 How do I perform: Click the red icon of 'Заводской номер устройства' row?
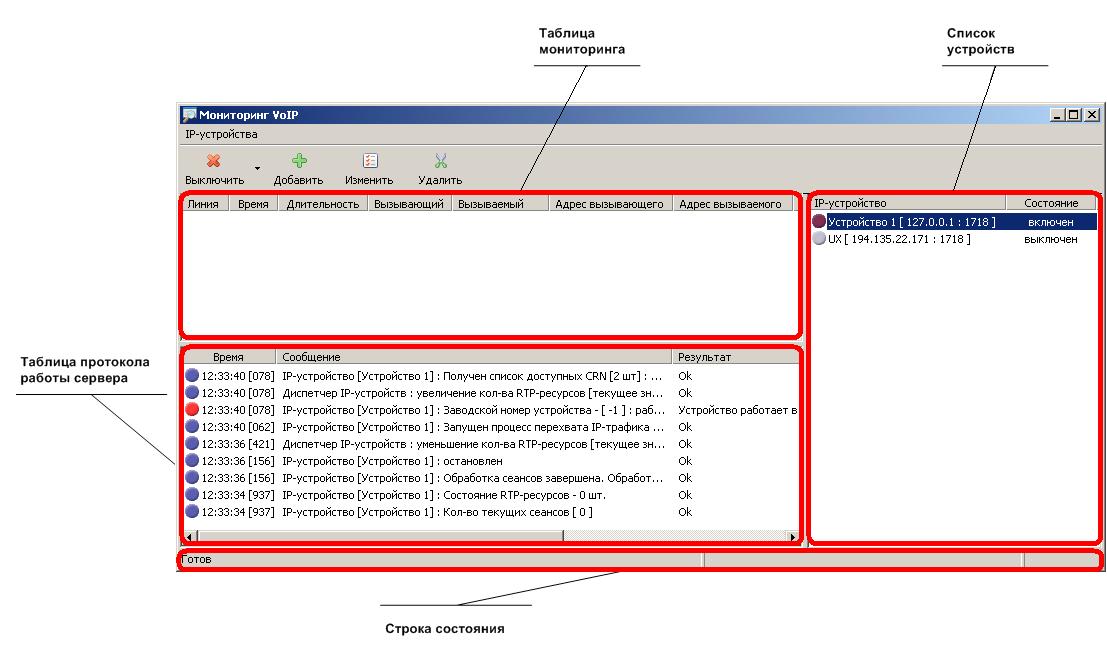coord(191,409)
